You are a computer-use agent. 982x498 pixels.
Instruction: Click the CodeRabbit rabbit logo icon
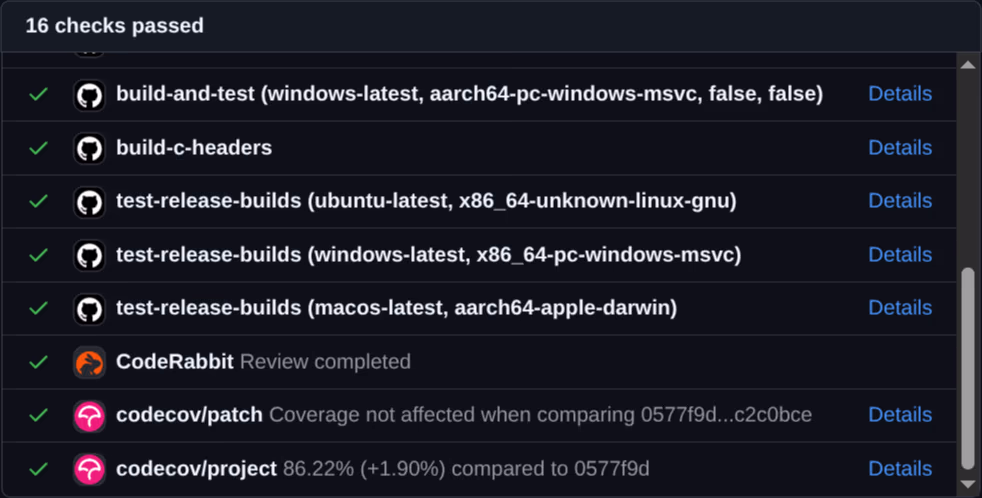[x=90, y=362]
